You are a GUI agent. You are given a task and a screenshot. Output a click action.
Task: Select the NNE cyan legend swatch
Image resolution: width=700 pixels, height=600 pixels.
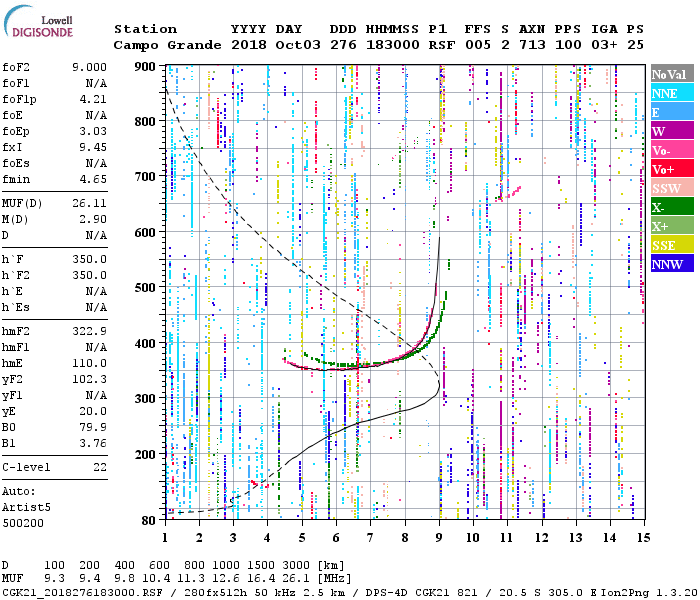672,93
